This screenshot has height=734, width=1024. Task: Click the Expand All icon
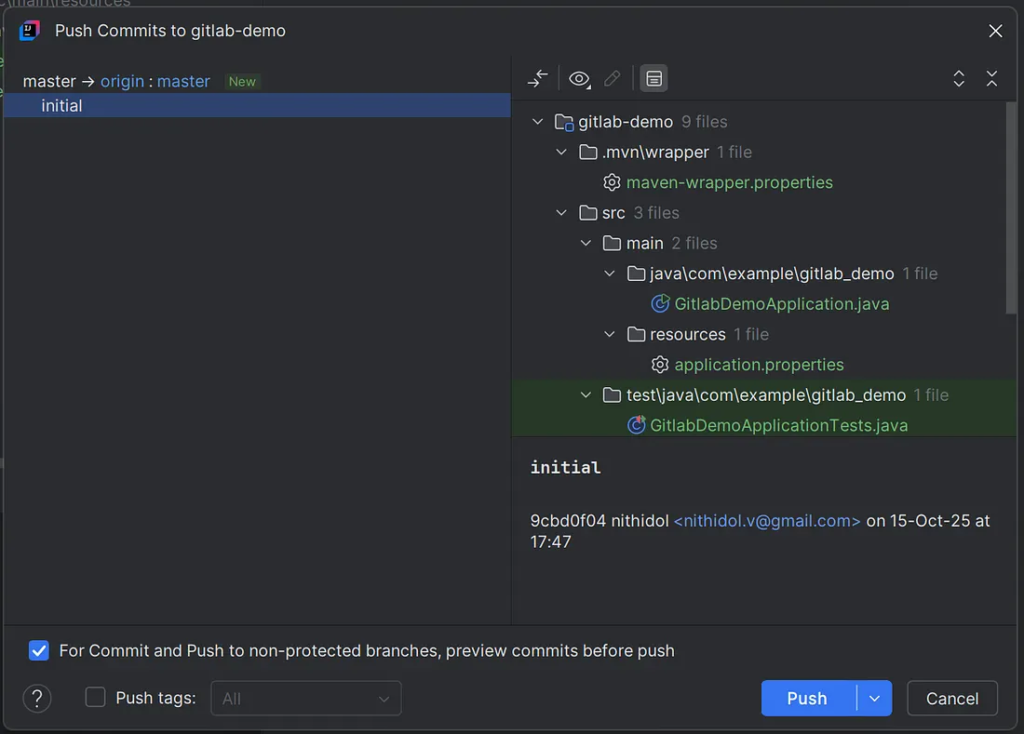pyautogui.click(x=959, y=79)
